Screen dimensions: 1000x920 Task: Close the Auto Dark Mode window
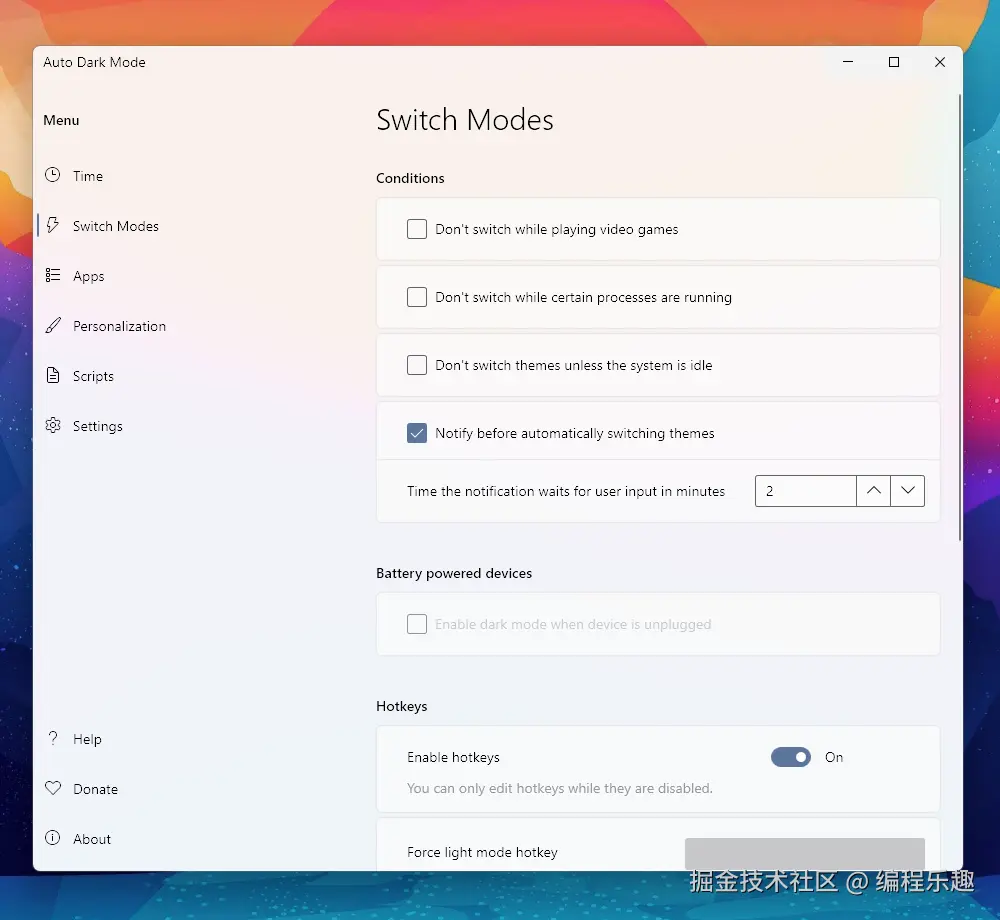point(939,62)
